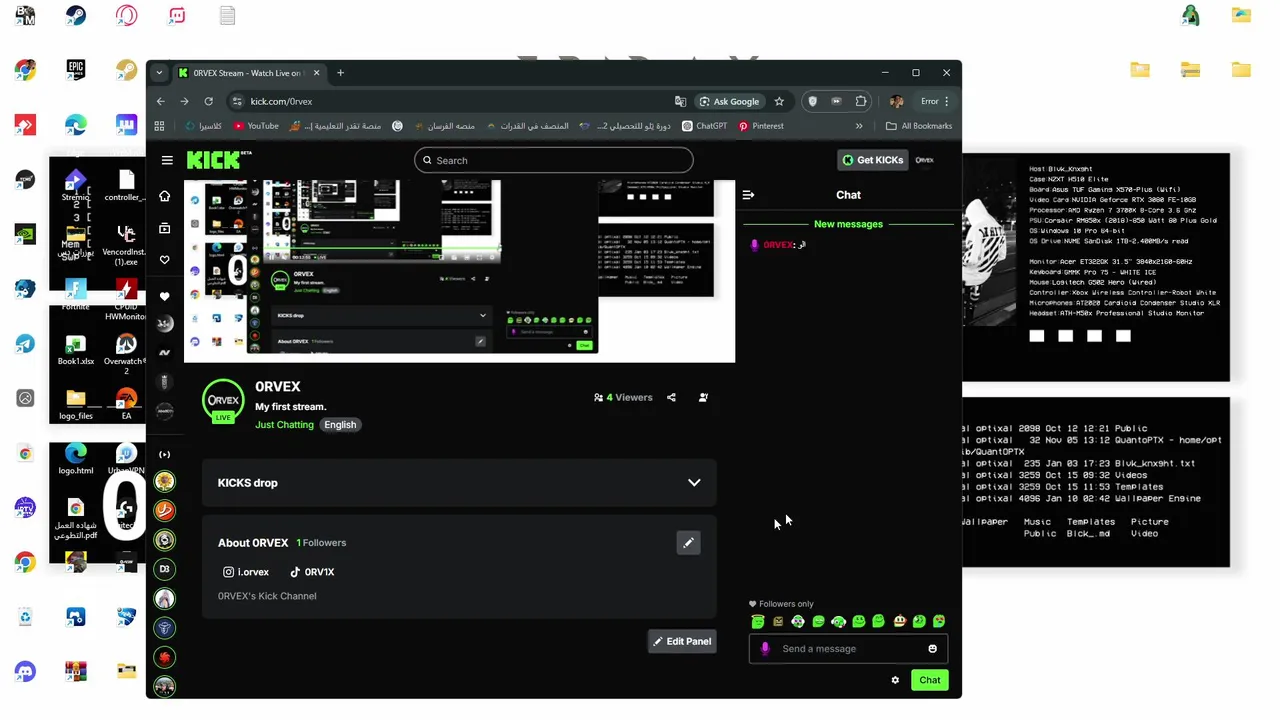Image resolution: width=1280 pixels, height=720 pixels.
Task: Open the YouTube bookmark
Action: point(256,126)
